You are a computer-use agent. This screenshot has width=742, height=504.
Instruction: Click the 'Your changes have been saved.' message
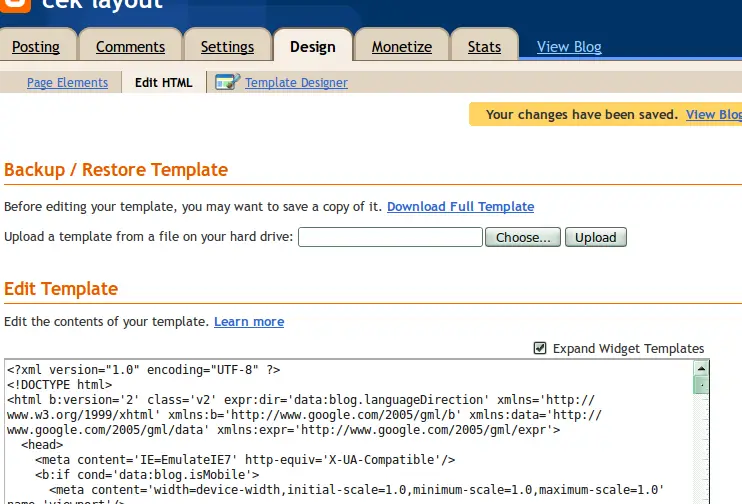(x=582, y=115)
